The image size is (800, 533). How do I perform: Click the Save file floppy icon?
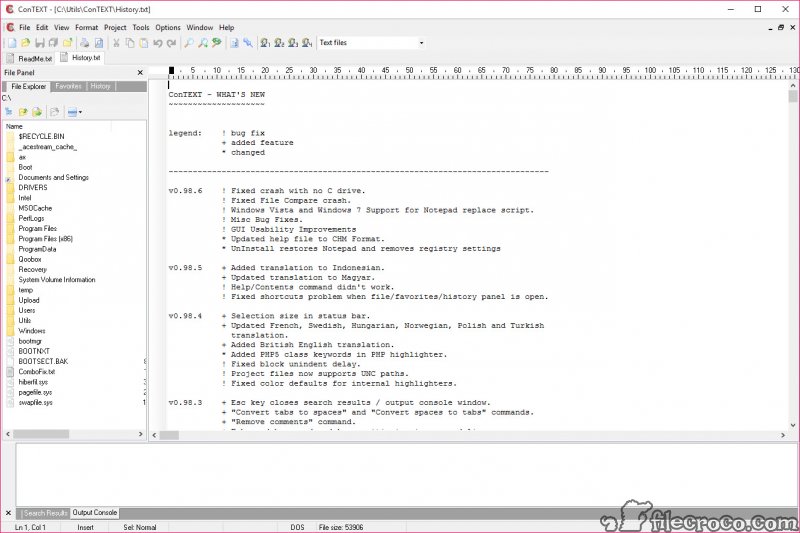coord(39,43)
